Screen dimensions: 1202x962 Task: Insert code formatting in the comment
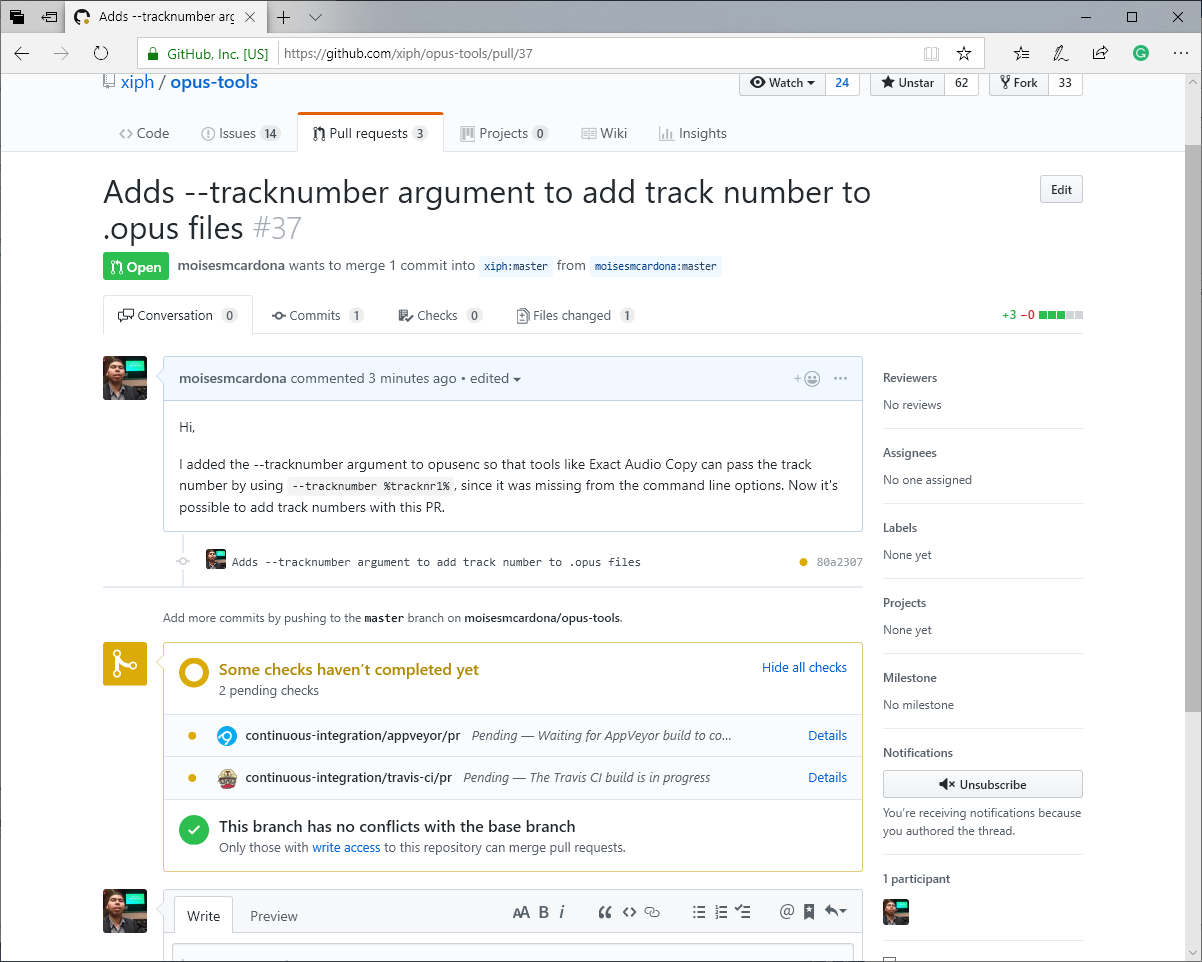629,912
